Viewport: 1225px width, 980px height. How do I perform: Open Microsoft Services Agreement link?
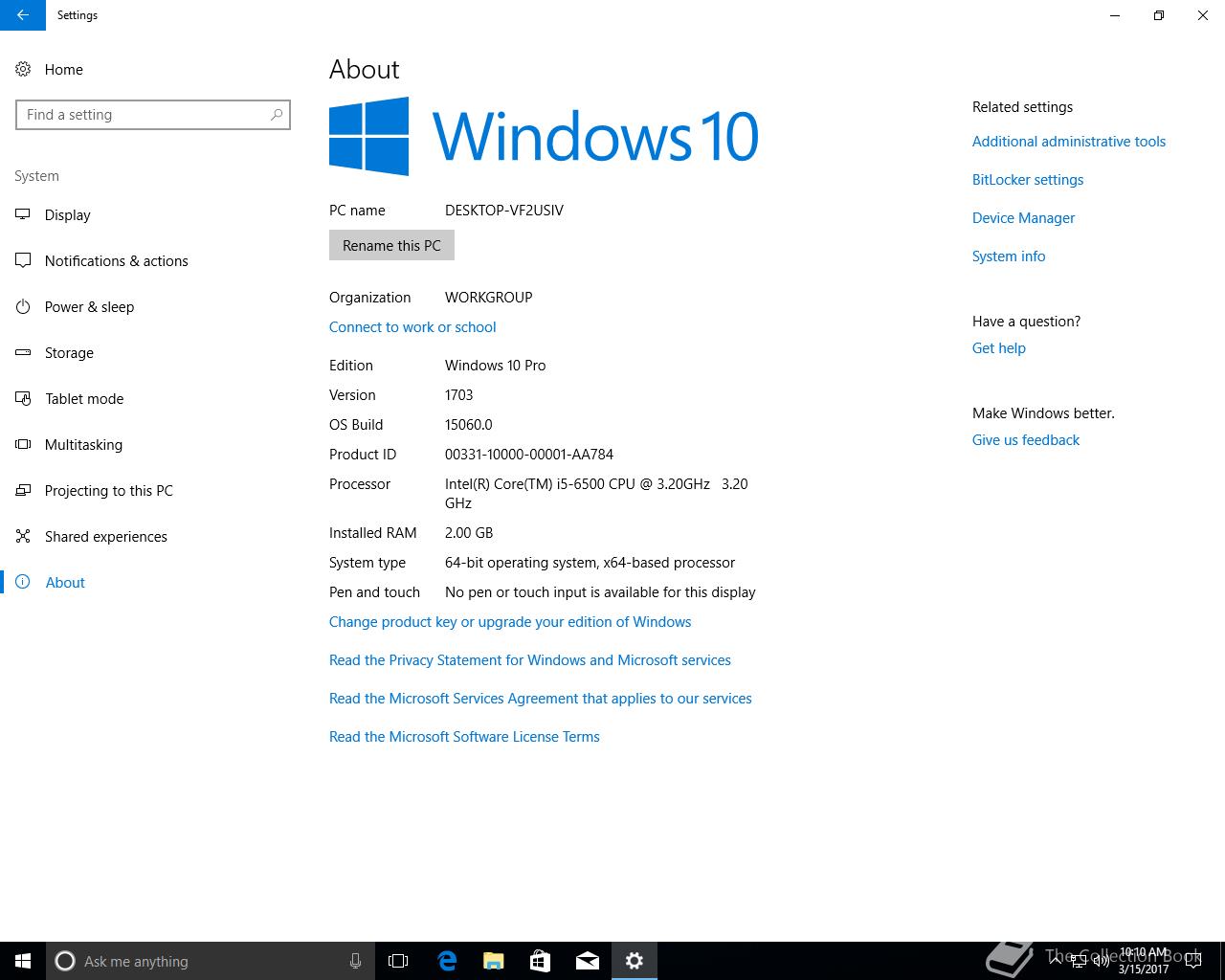541,699
